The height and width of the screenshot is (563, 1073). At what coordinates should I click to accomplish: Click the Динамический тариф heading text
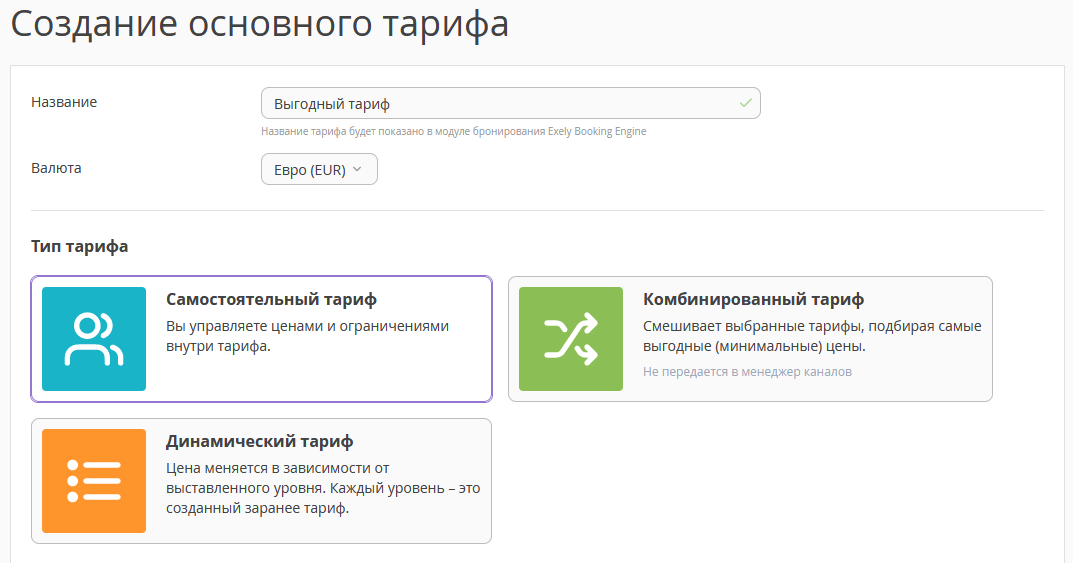click(x=259, y=442)
